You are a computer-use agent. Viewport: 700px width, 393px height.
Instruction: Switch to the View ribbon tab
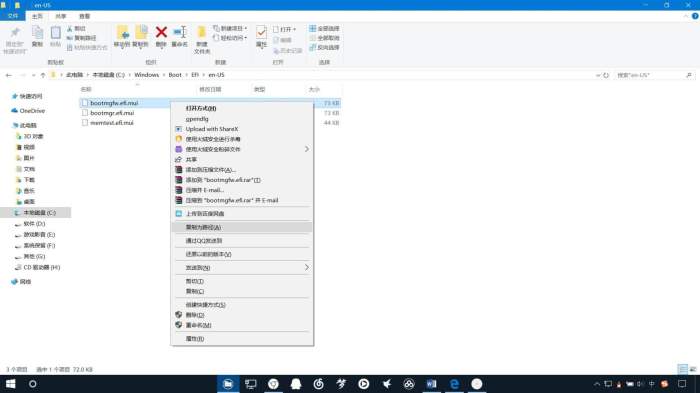84,16
